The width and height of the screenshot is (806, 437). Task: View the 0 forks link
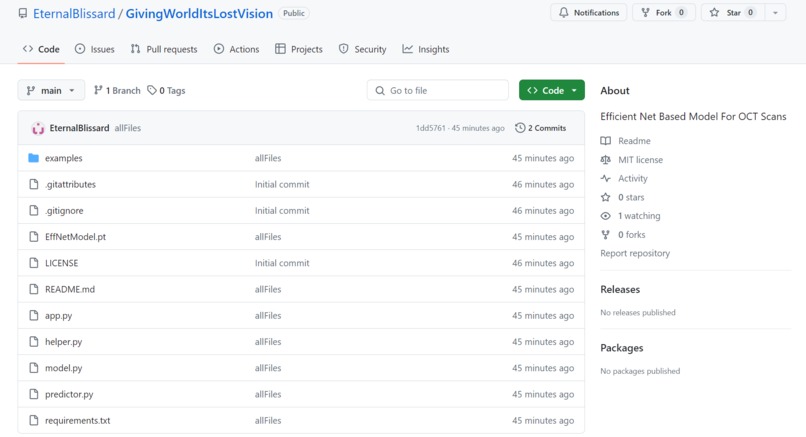pos(632,235)
